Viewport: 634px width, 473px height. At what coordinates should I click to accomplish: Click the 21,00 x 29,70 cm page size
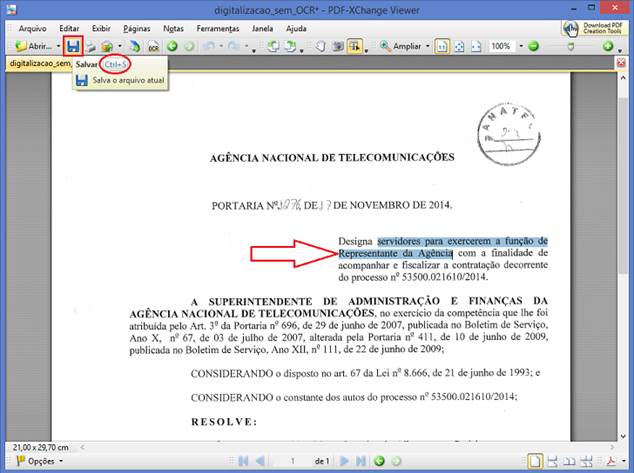(40, 448)
